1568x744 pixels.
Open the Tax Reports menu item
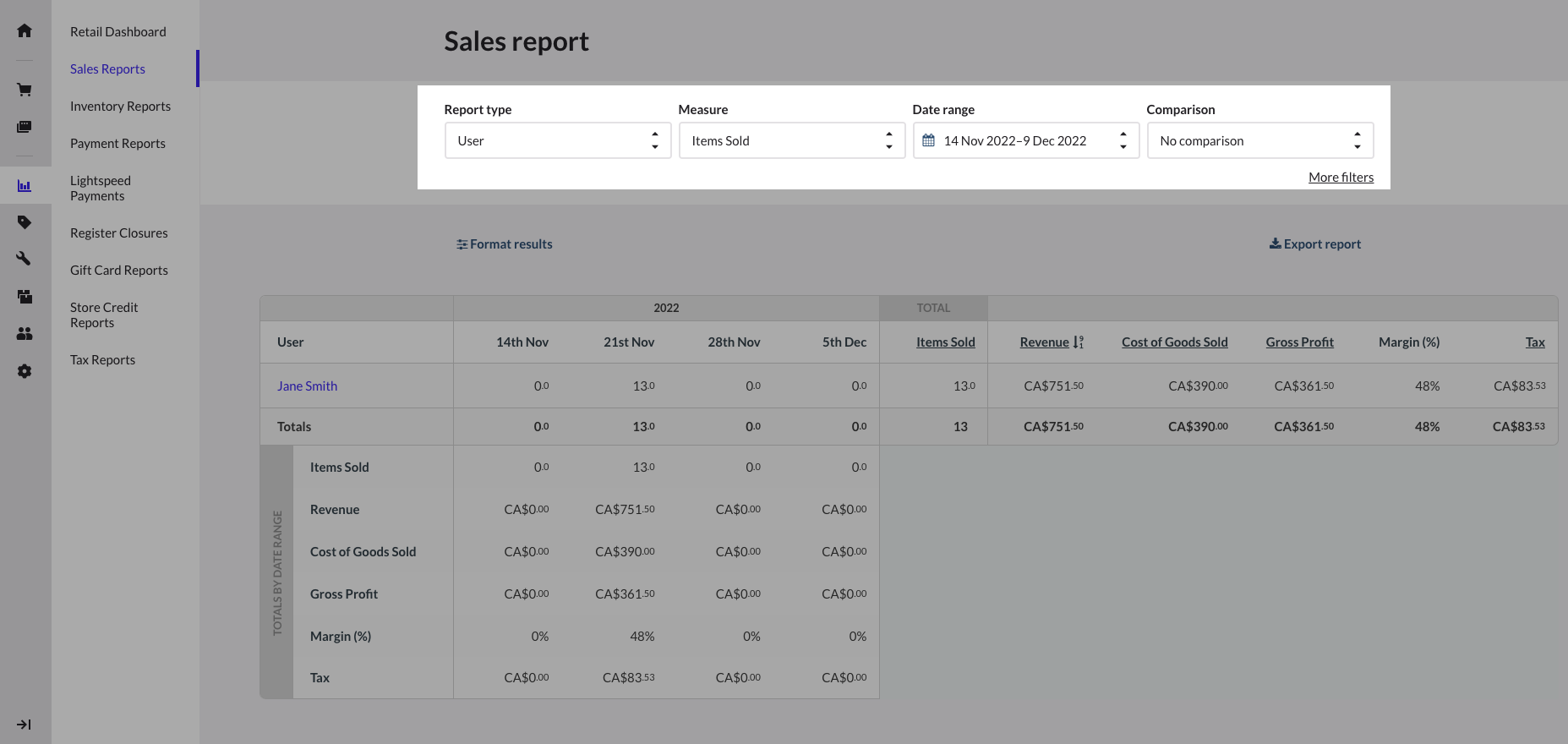[102, 360]
